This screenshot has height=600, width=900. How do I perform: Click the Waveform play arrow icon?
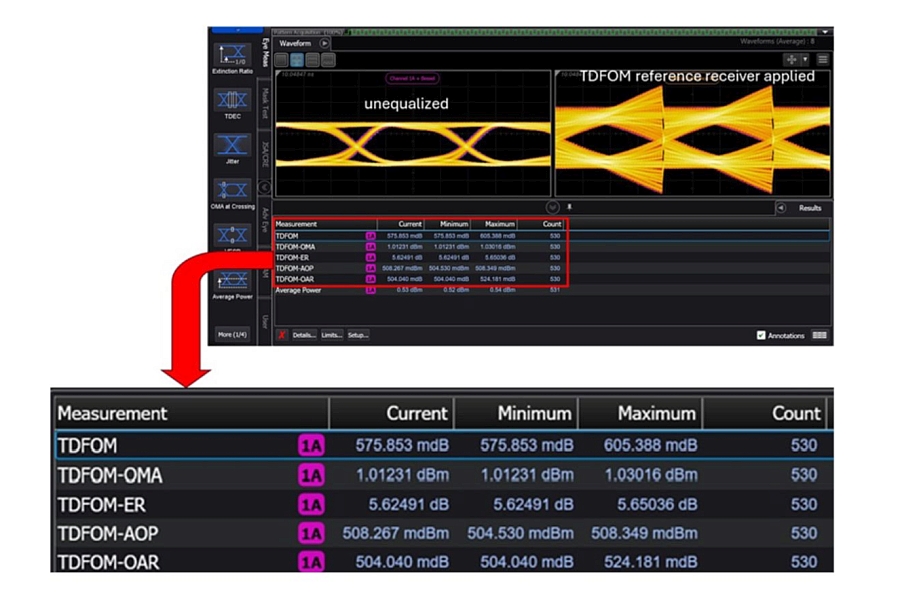pos(326,44)
